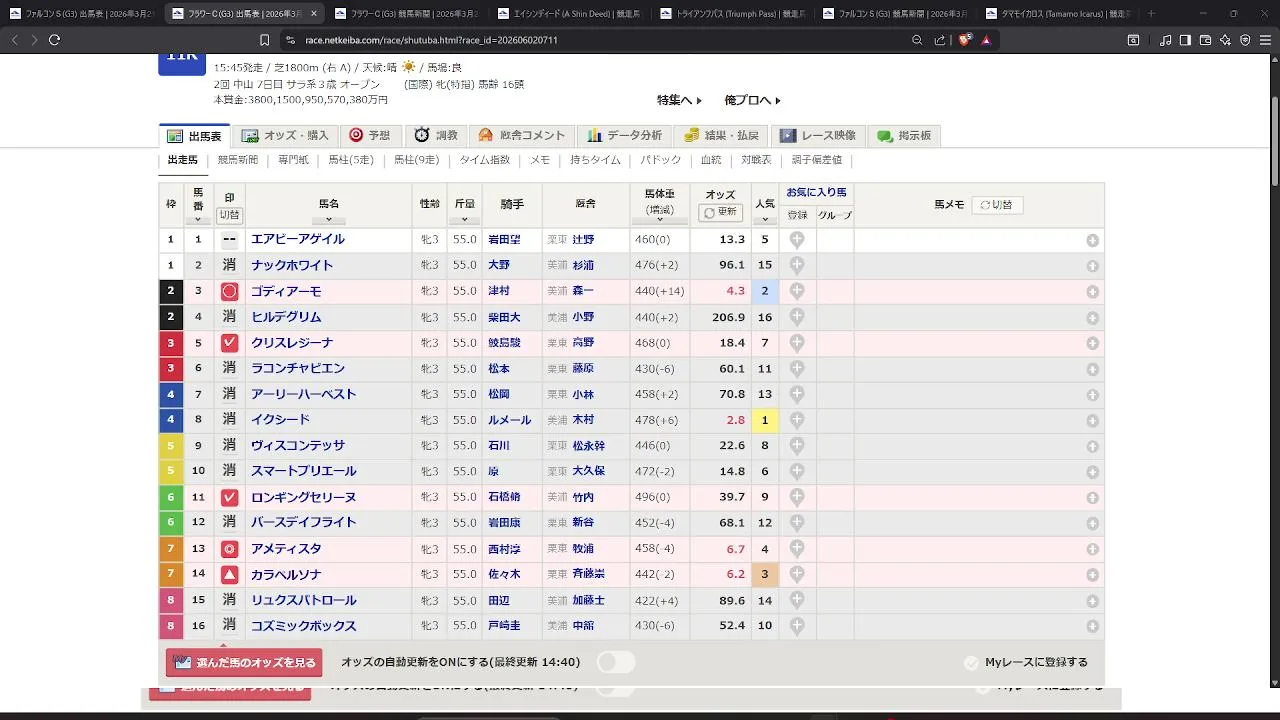Click the Brave Rewards triangle icon

pyautogui.click(x=986, y=40)
